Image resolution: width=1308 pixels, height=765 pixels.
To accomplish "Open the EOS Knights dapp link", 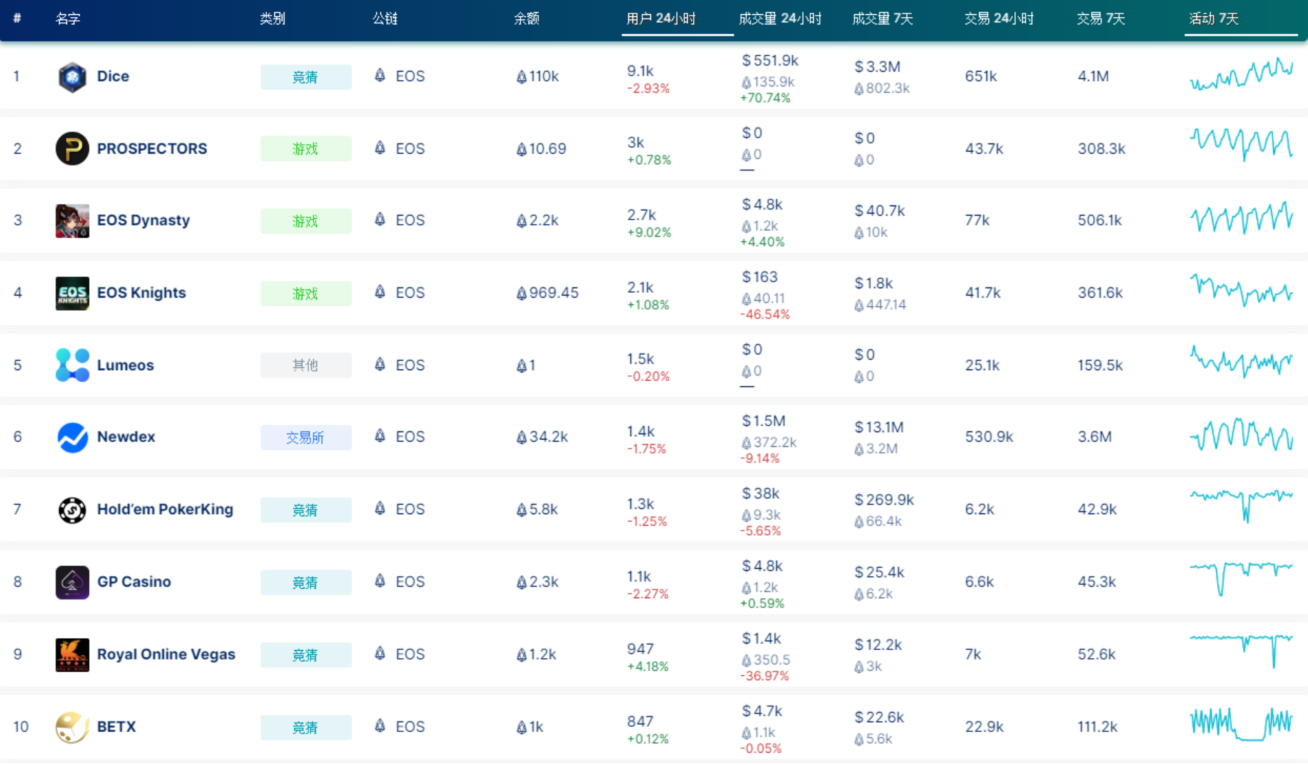I will click(141, 293).
